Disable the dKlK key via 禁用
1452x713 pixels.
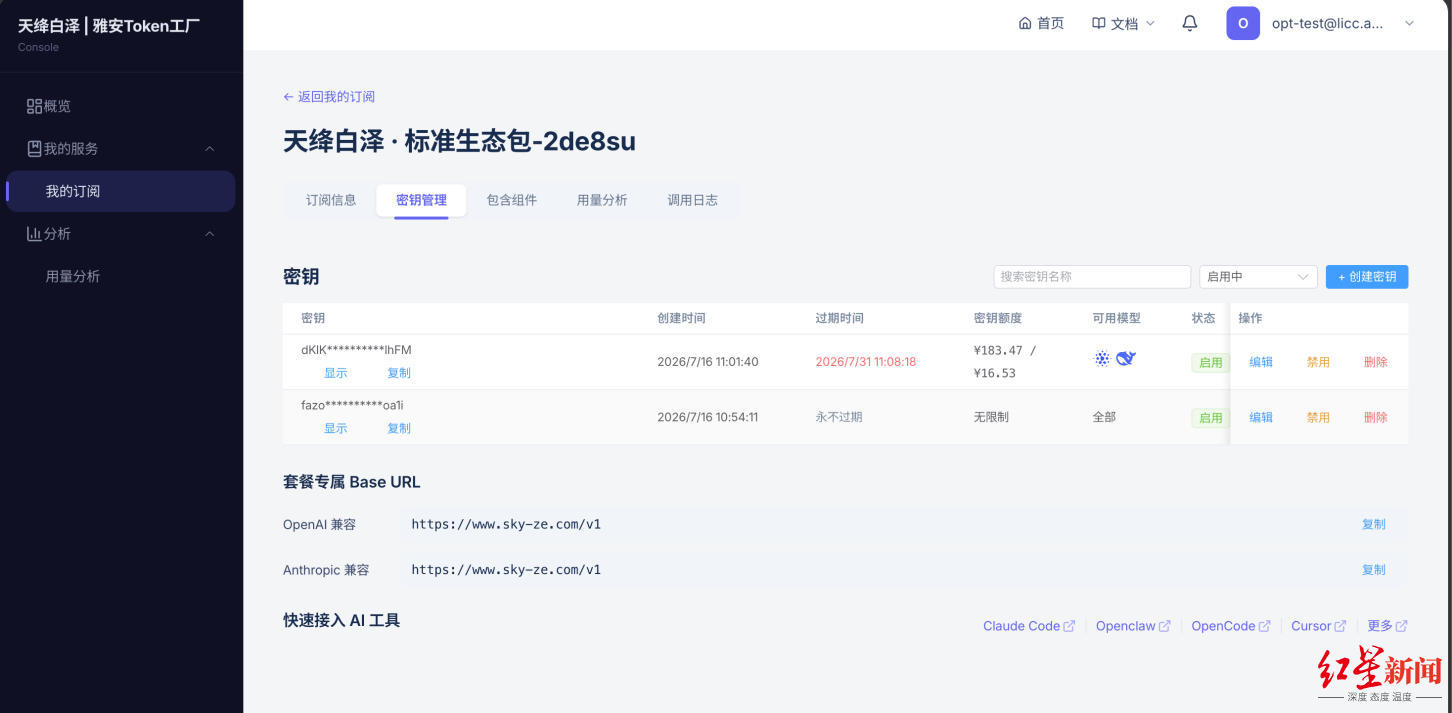tap(1318, 362)
